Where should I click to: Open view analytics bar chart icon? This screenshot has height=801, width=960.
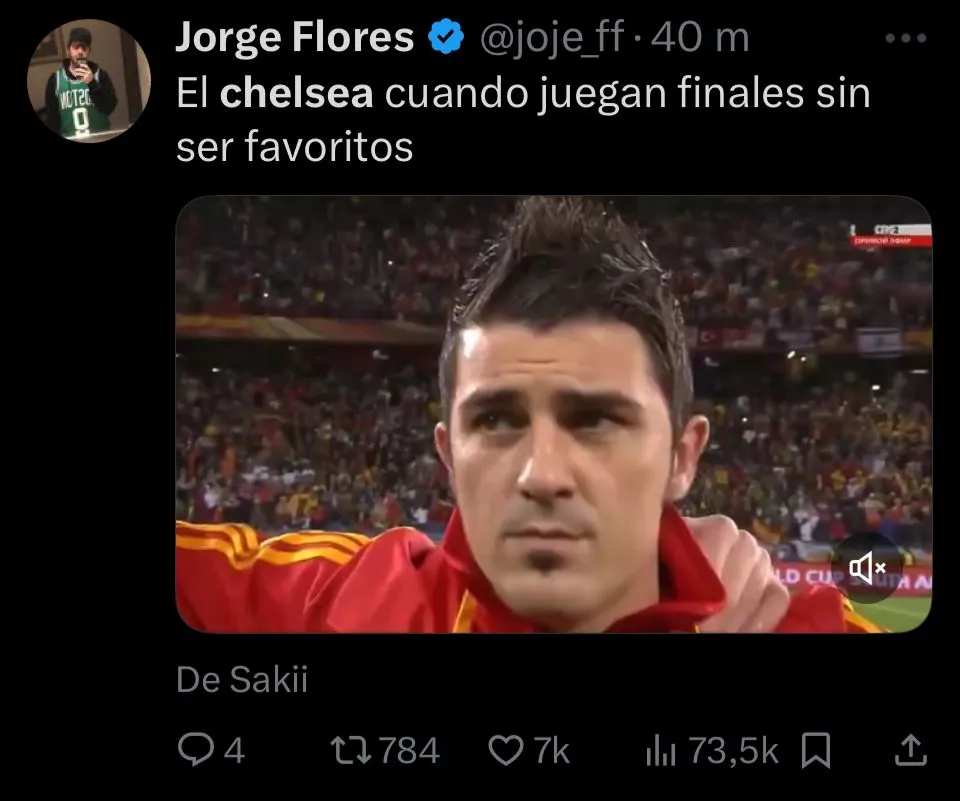661,751
